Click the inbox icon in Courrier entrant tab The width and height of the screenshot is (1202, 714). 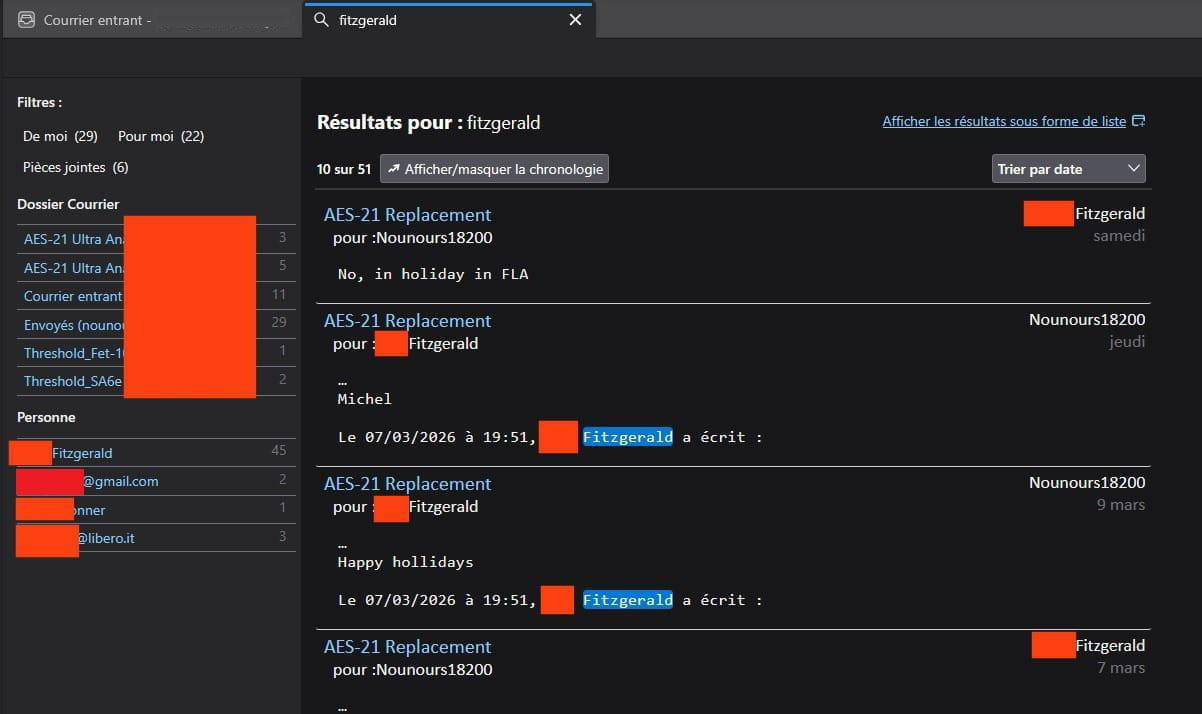coord(27,20)
